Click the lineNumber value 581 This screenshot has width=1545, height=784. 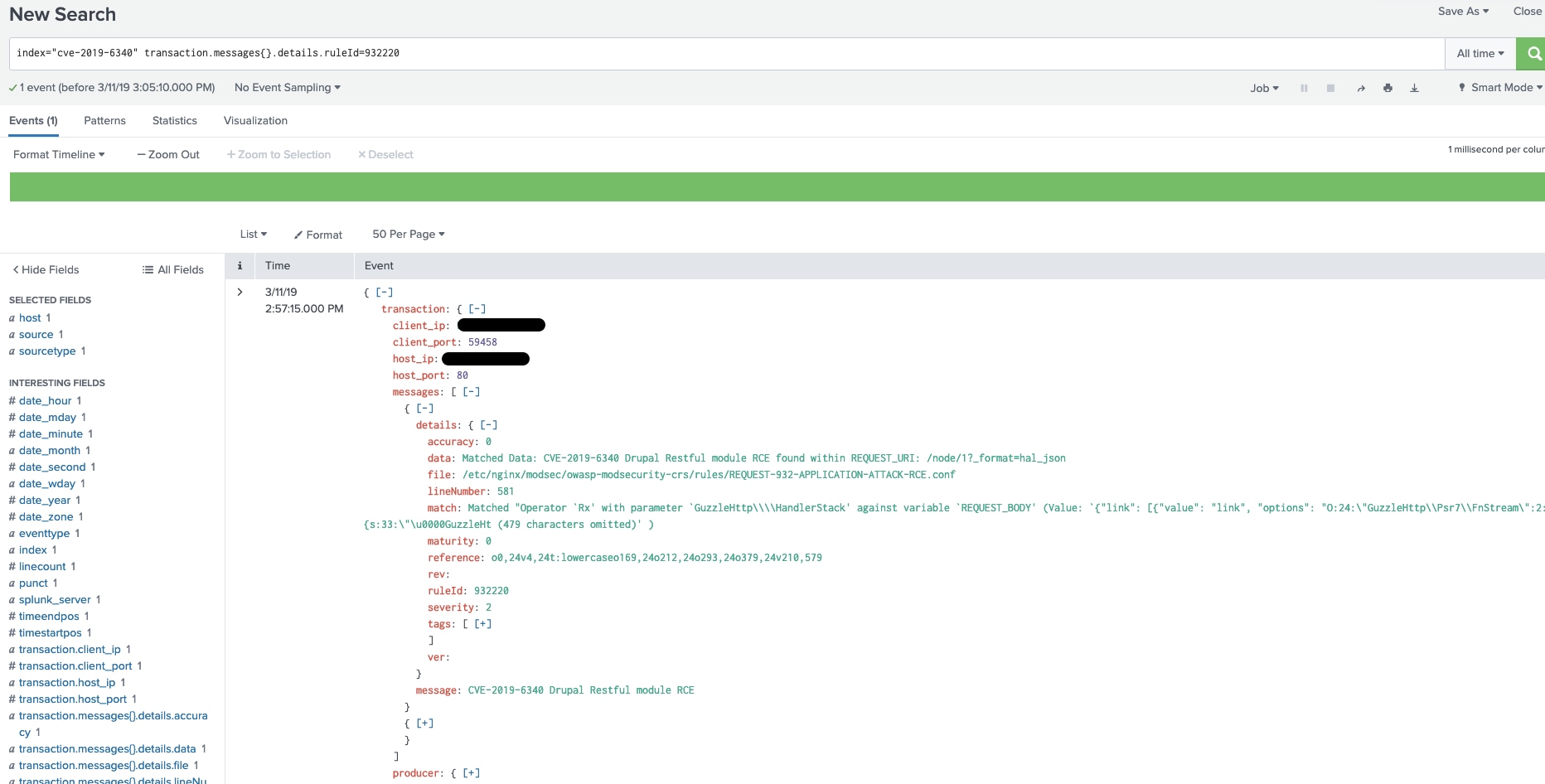(x=506, y=491)
